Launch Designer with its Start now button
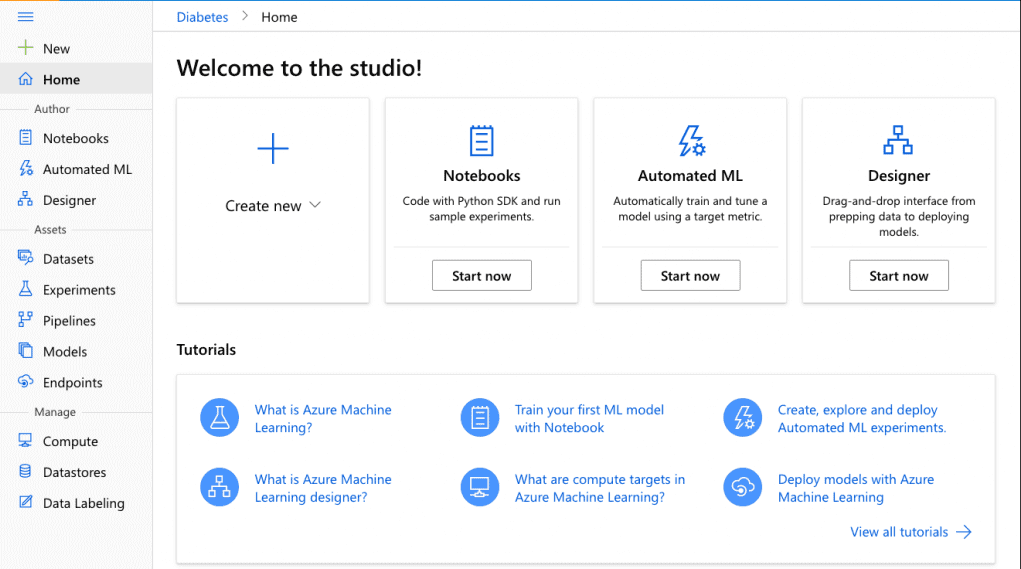The image size is (1021, 569). click(898, 276)
